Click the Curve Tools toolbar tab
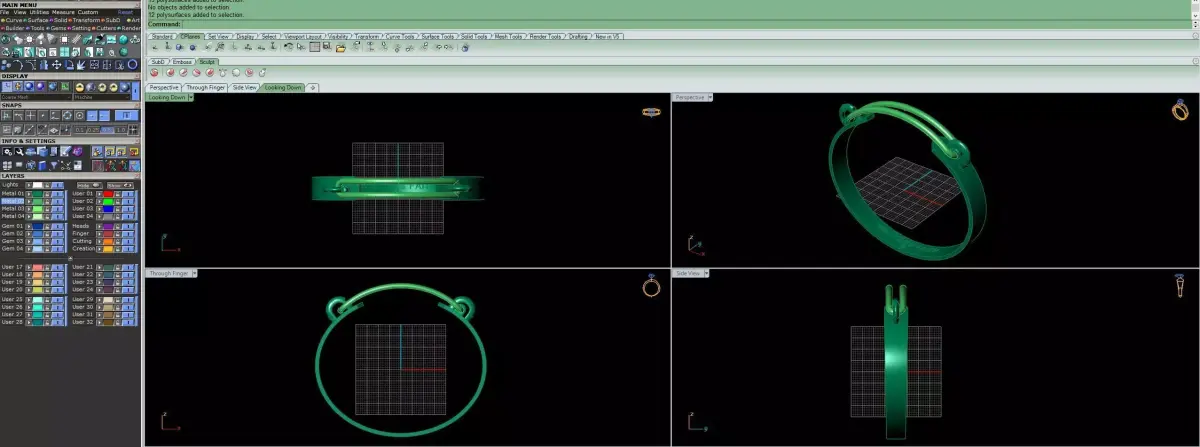 pyautogui.click(x=401, y=36)
